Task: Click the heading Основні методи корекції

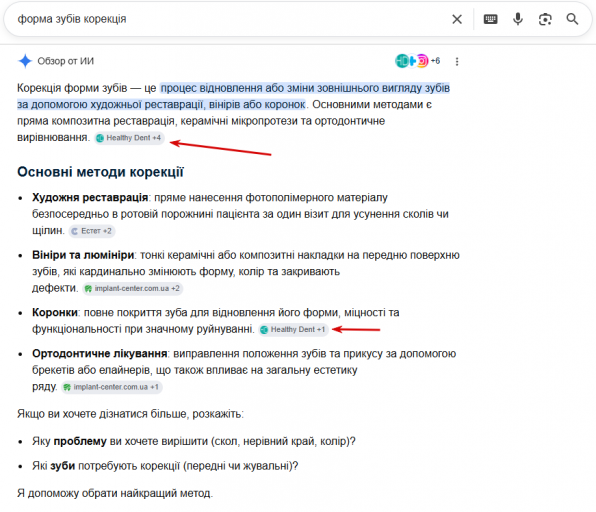Action: [100, 172]
